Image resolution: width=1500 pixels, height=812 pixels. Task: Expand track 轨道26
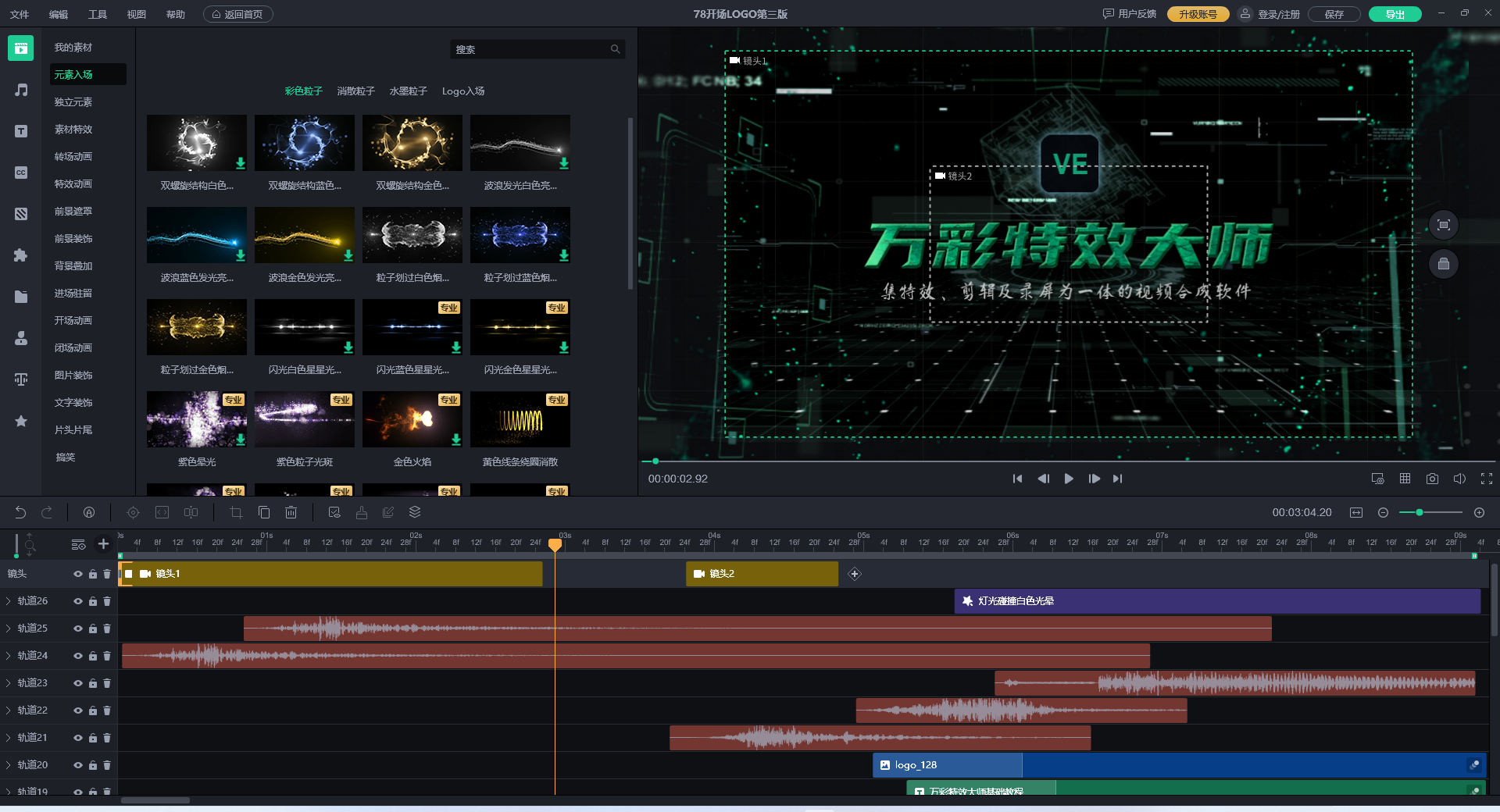coord(9,601)
